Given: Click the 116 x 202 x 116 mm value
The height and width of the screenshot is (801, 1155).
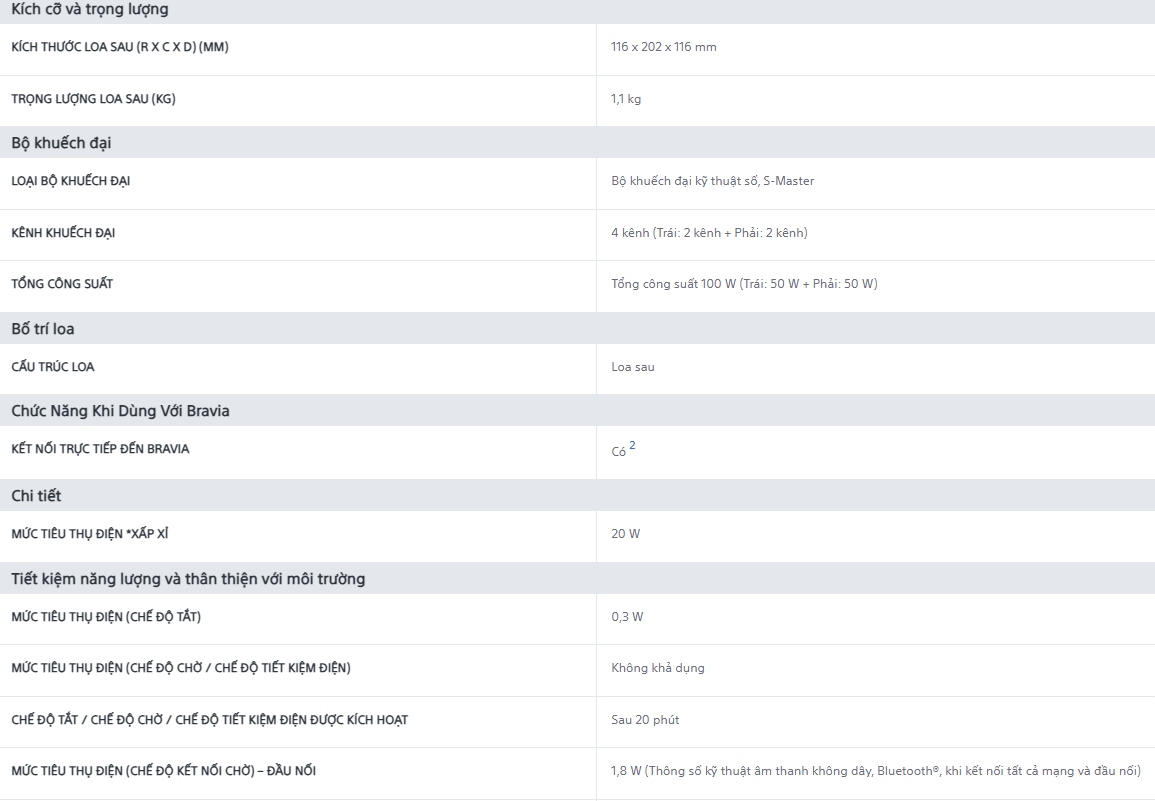Looking at the screenshot, I should 664,47.
